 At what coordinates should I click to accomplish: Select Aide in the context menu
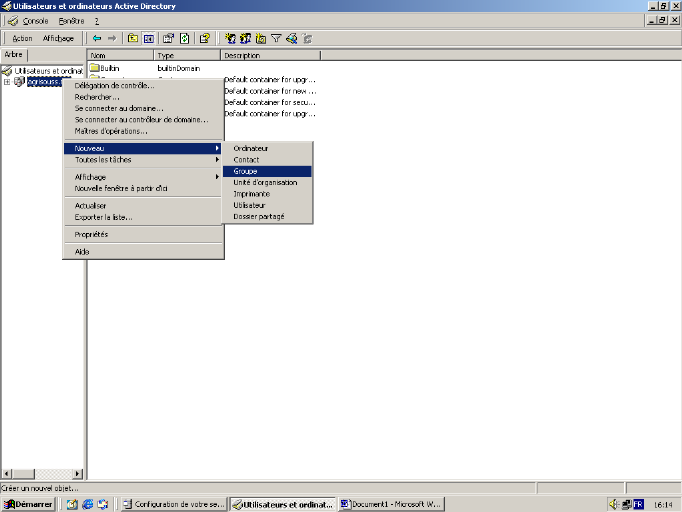point(144,252)
